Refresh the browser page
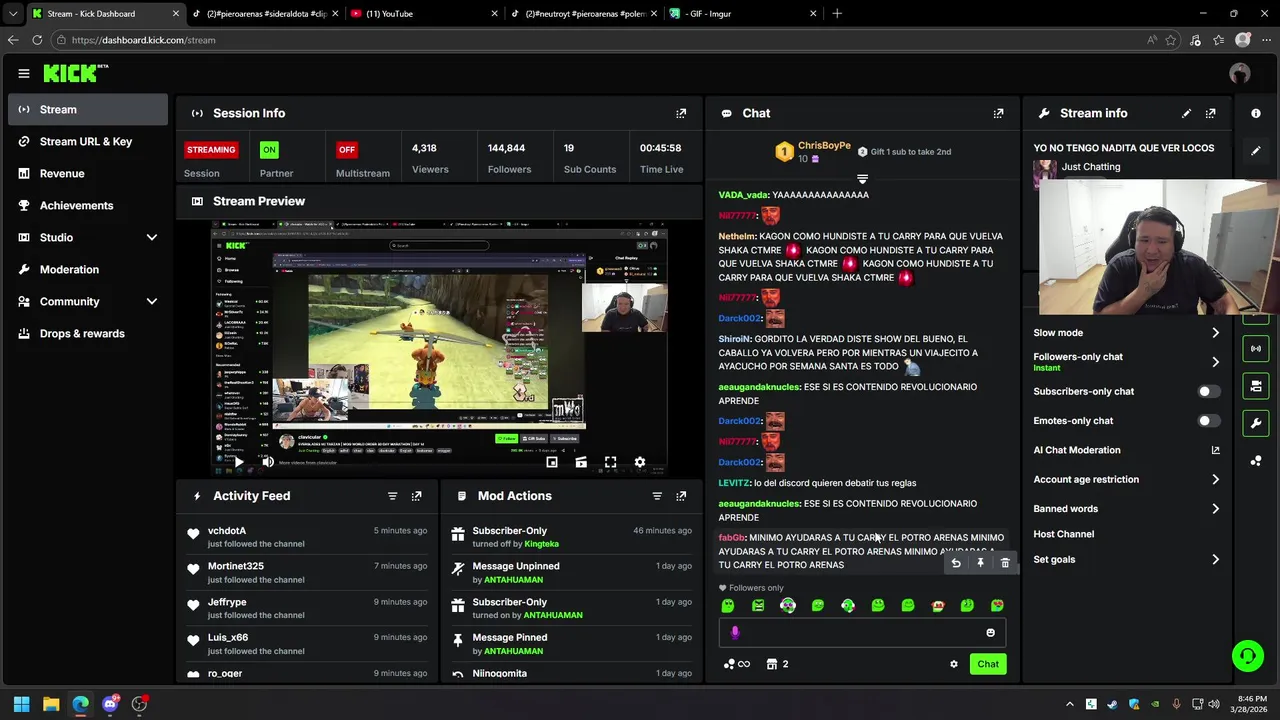This screenshot has width=1280, height=720. pyautogui.click(x=37, y=40)
